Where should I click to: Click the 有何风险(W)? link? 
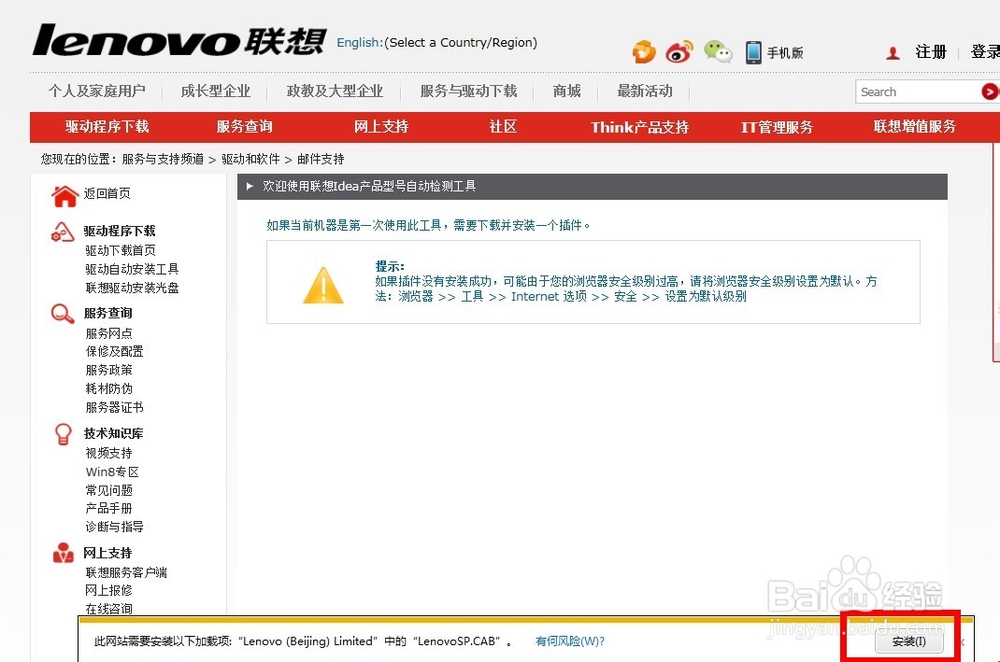570,641
